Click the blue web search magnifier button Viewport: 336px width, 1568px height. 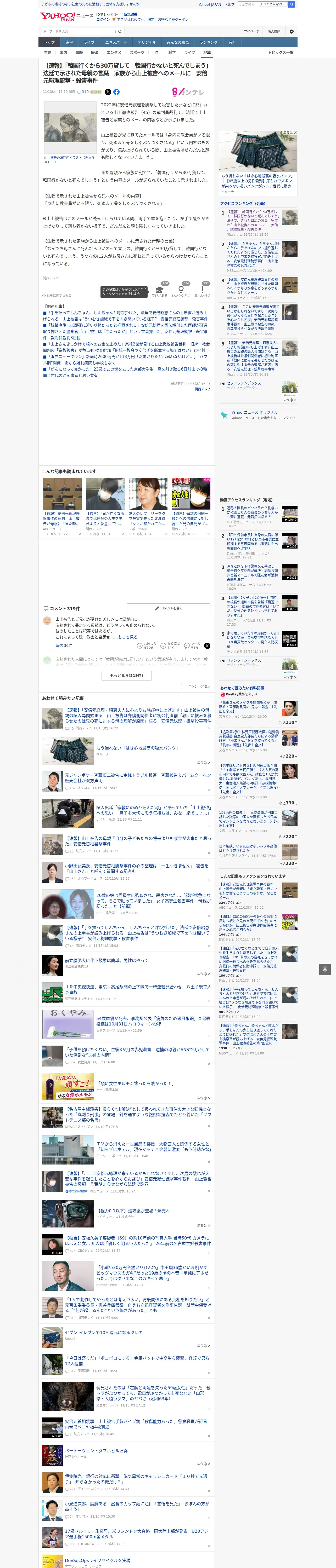(292, 4)
